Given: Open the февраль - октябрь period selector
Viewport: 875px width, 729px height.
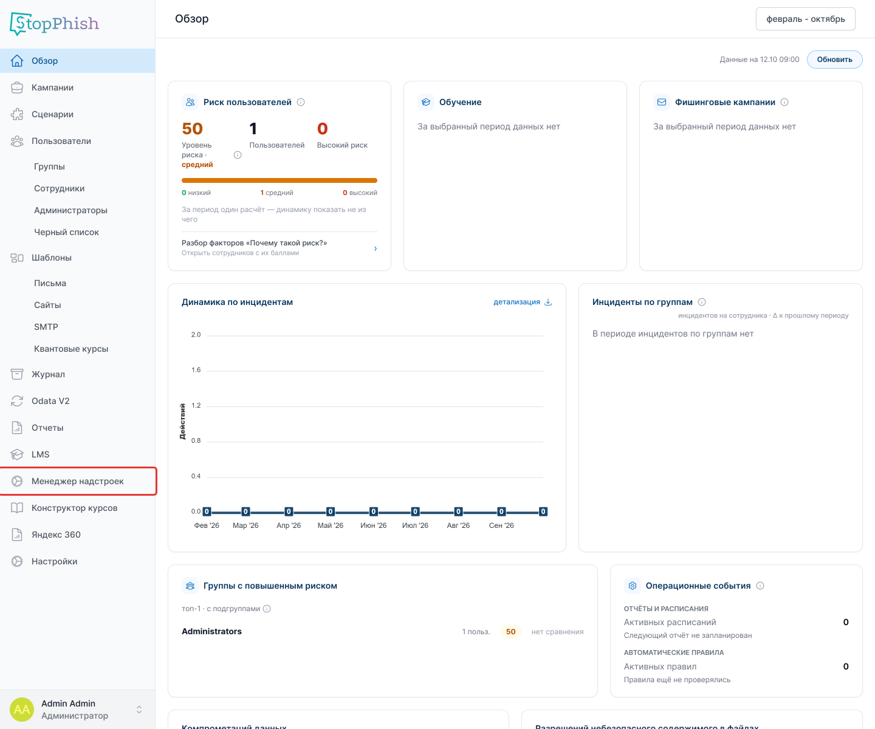Looking at the screenshot, I should pos(805,19).
